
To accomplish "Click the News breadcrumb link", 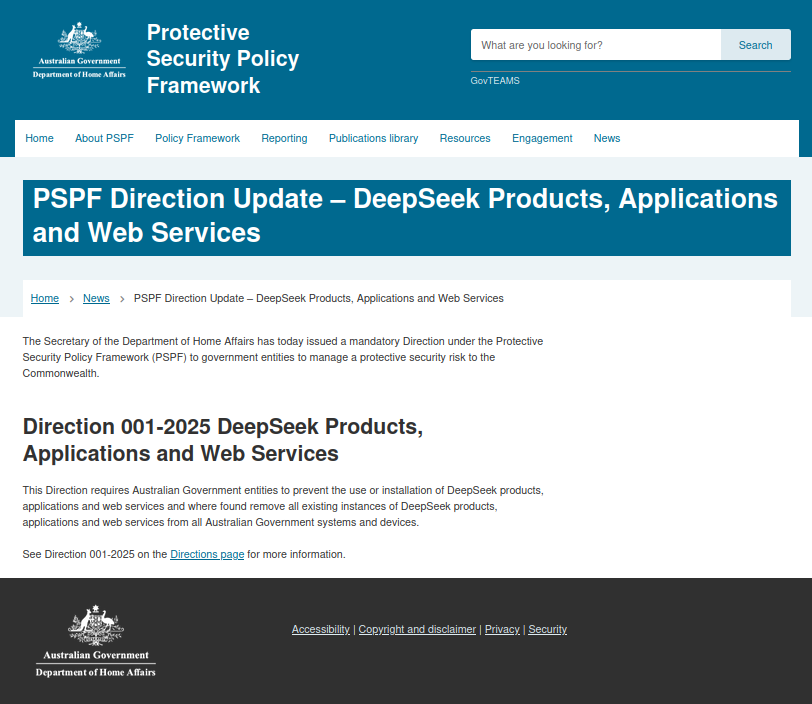I will click(x=96, y=298).
